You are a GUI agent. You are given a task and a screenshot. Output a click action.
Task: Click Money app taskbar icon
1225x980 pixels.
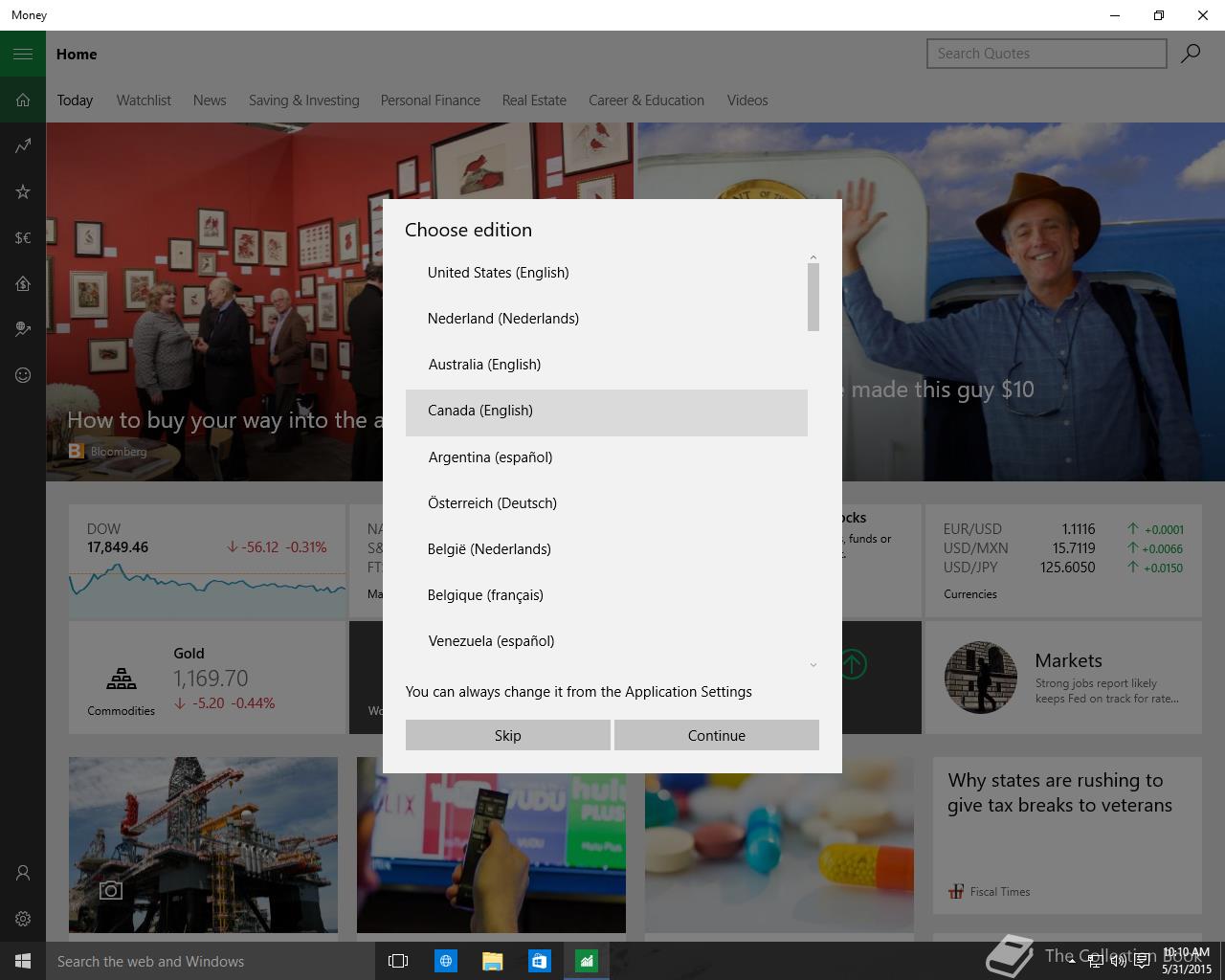(x=586, y=961)
